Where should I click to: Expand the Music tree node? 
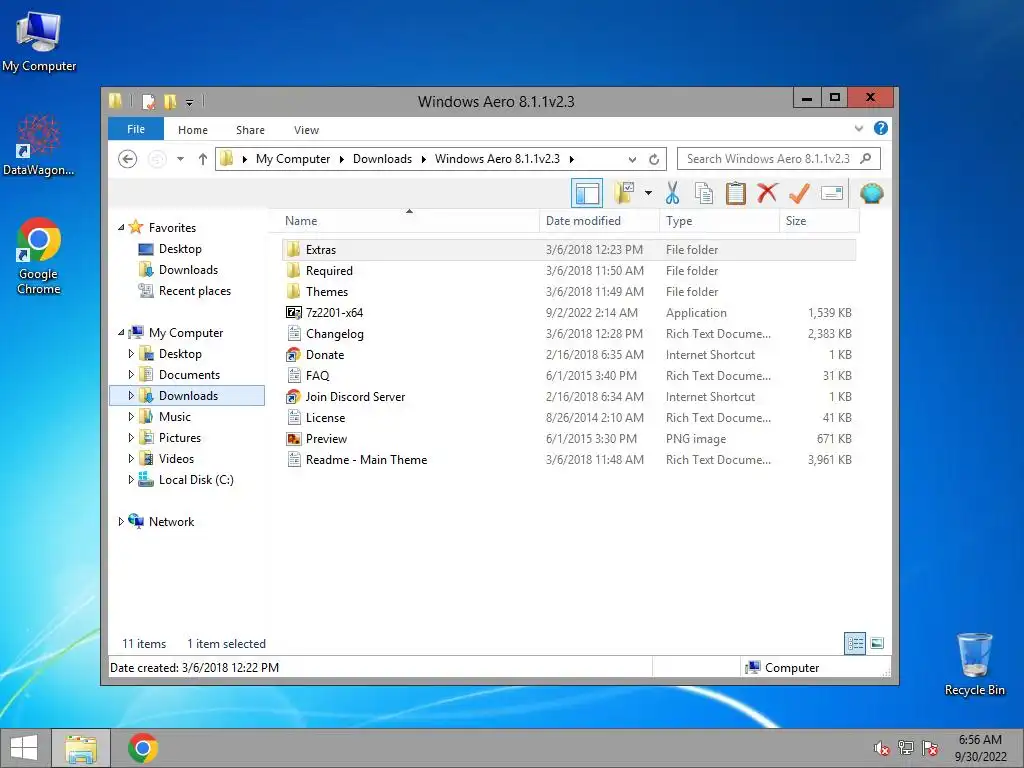tap(131, 417)
